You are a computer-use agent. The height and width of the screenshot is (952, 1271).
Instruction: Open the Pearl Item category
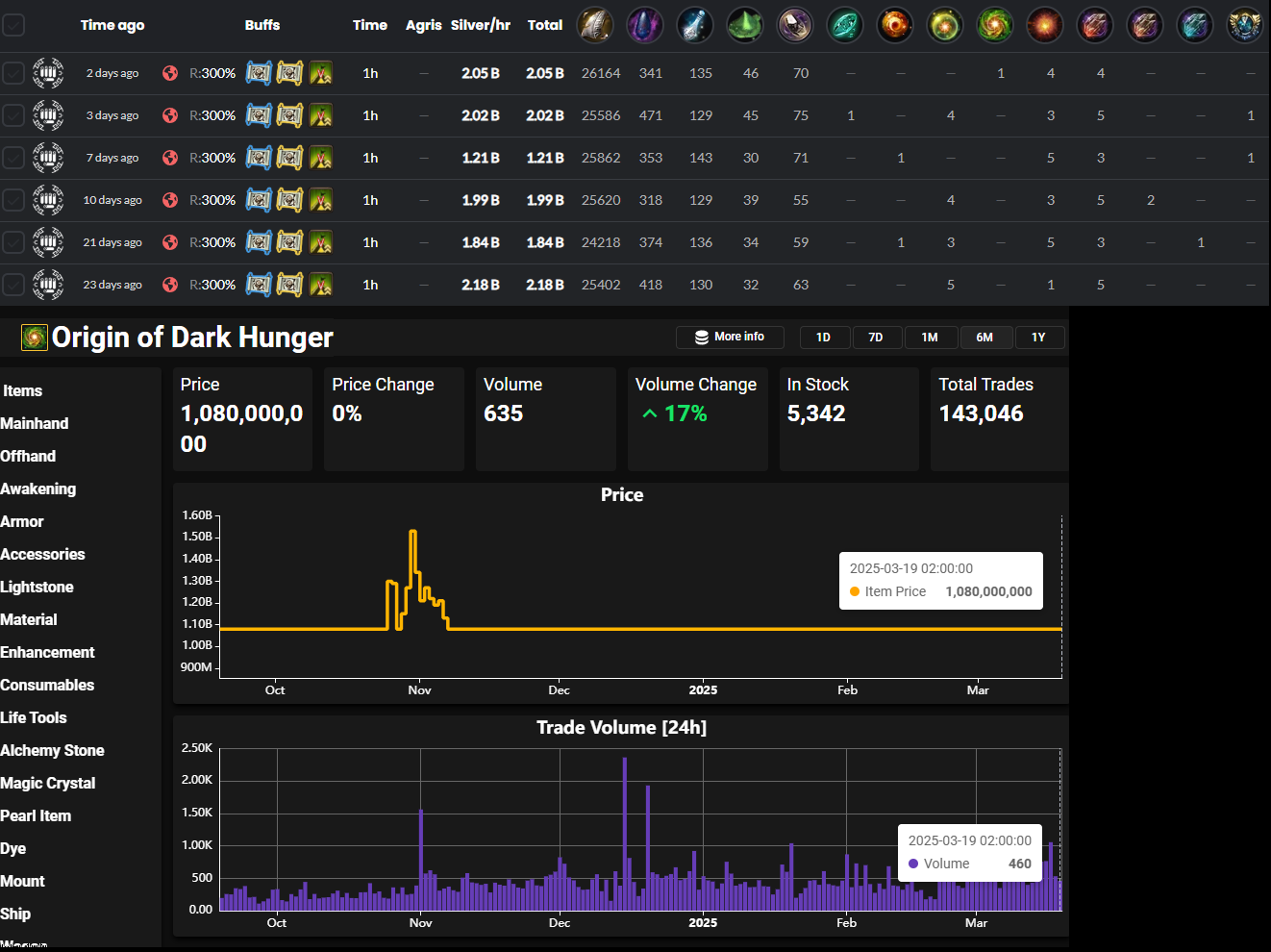coord(36,816)
